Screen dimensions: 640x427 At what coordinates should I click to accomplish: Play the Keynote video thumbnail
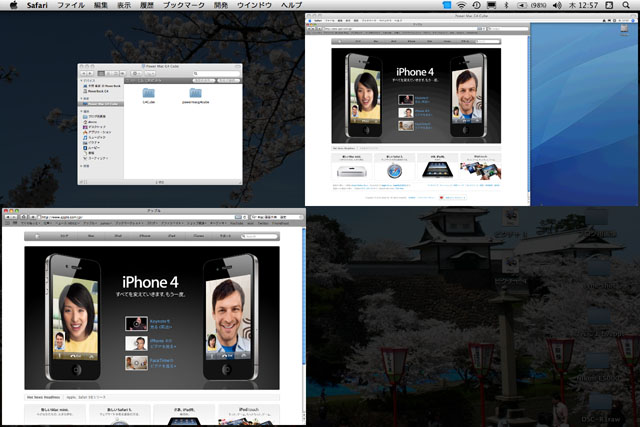coord(136,324)
